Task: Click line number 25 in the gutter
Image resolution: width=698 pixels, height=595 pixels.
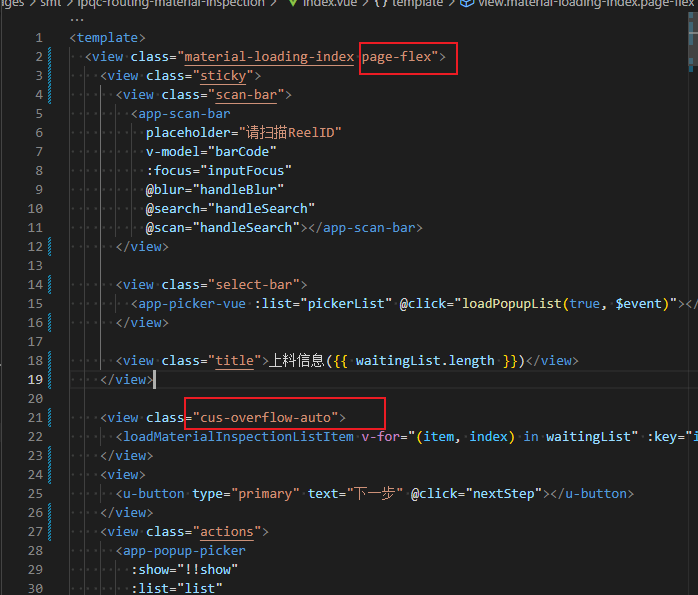Action: (38, 494)
